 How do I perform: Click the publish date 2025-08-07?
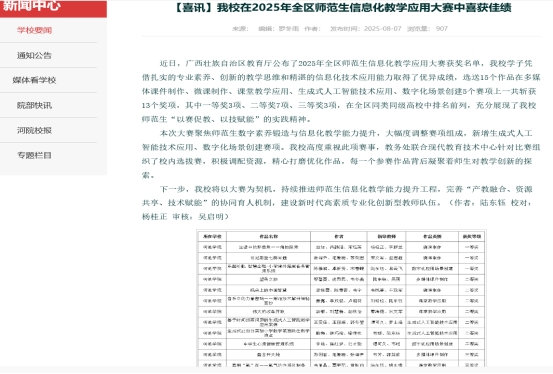coord(383,29)
